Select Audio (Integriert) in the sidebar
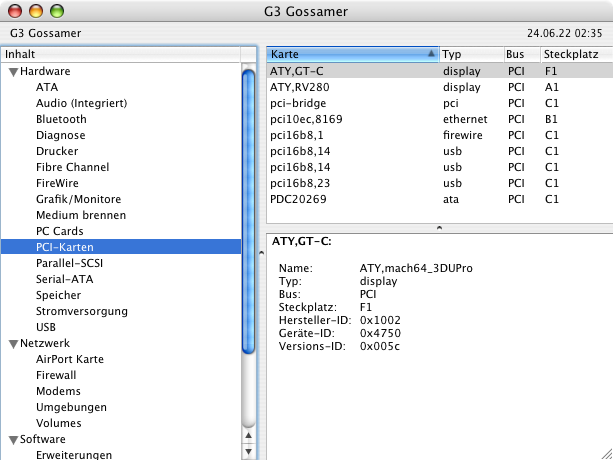Screen dimensions: 613x460 [x=81, y=103]
